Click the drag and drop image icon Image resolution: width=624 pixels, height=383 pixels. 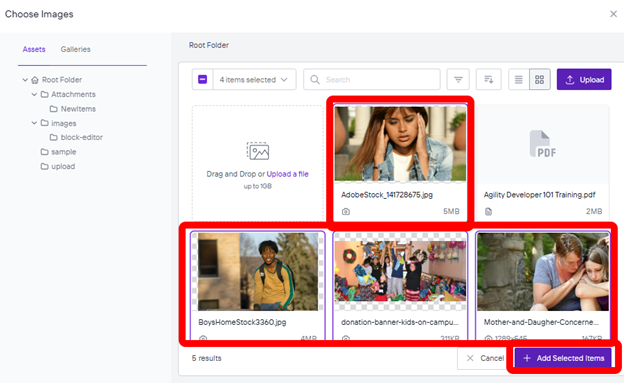pos(258,151)
